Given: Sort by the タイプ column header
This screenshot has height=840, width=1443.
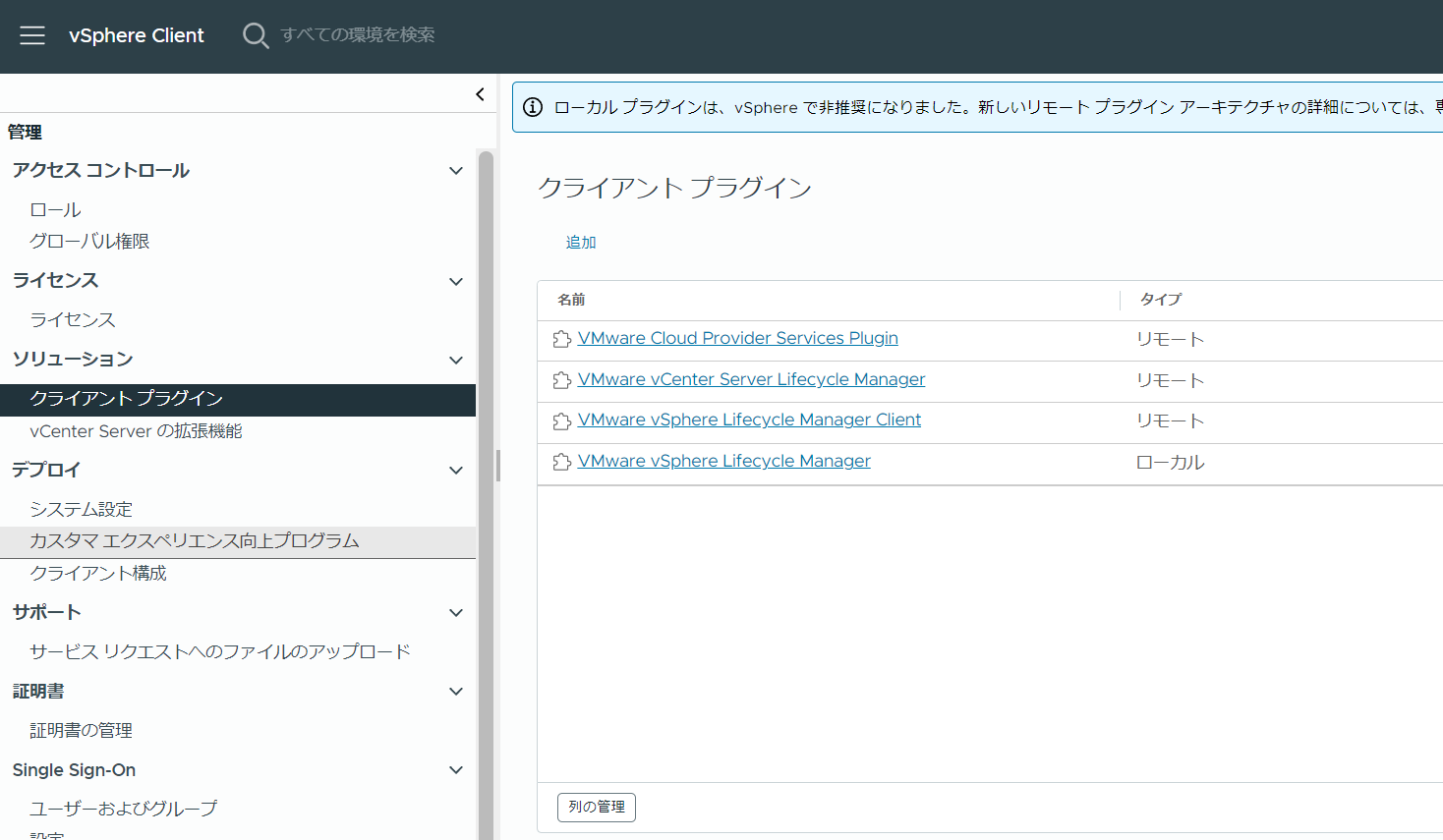Looking at the screenshot, I should (x=1161, y=300).
